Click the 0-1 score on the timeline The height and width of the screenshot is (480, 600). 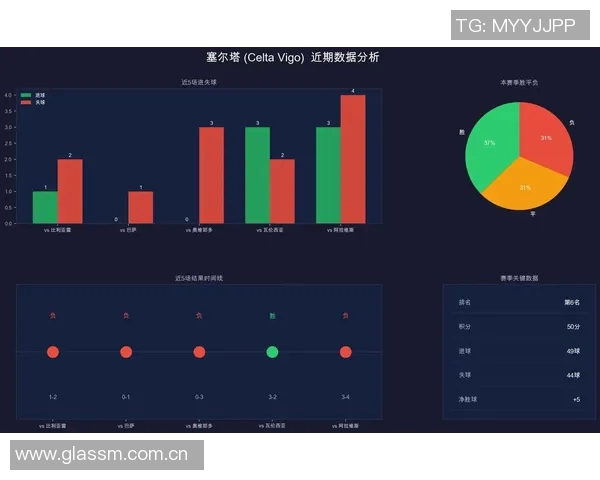[126, 397]
